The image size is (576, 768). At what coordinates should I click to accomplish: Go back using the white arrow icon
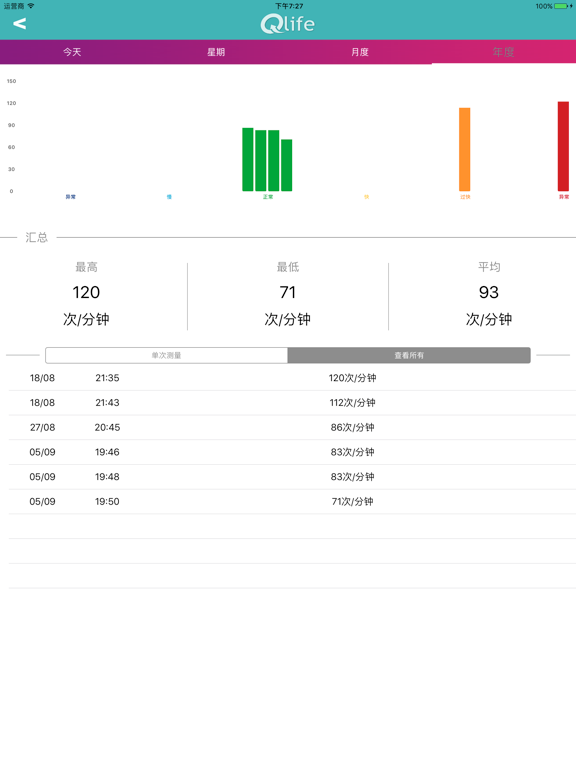point(20,23)
